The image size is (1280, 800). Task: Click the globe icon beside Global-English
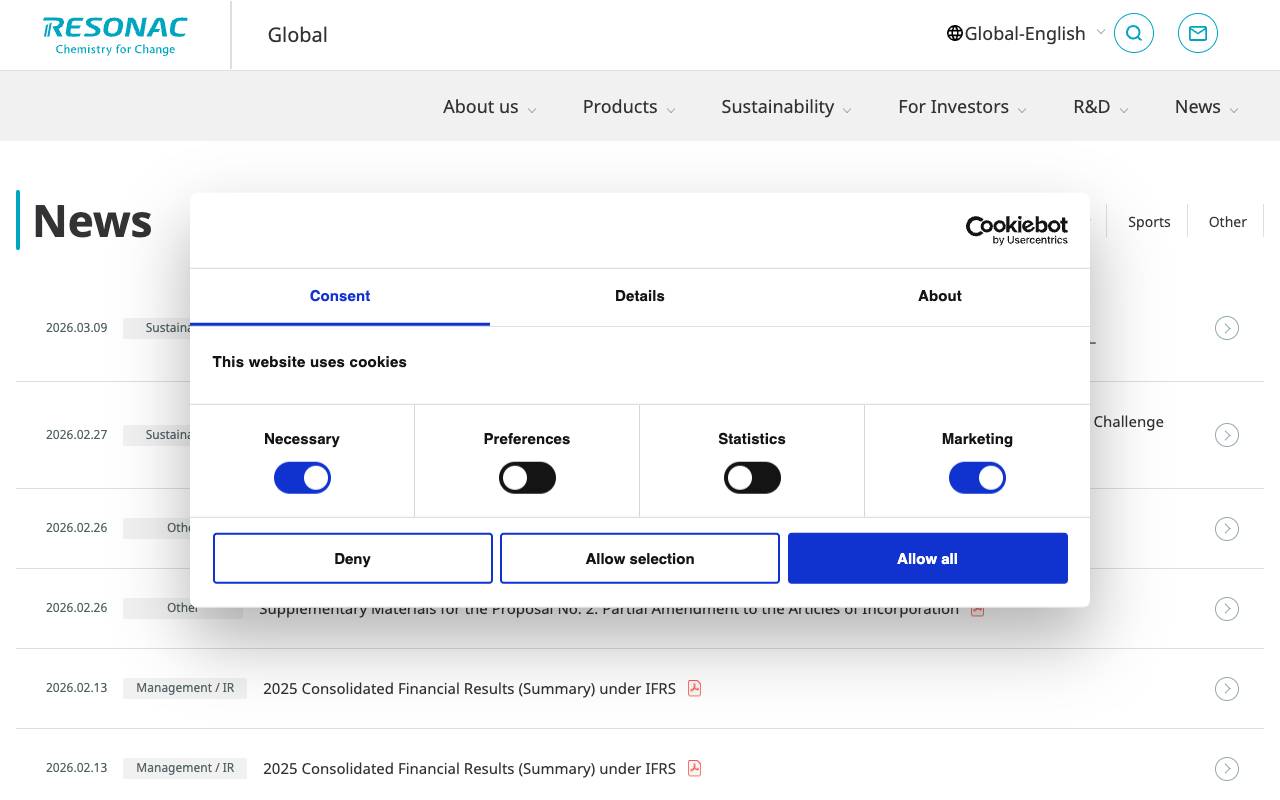pos(955,33)
